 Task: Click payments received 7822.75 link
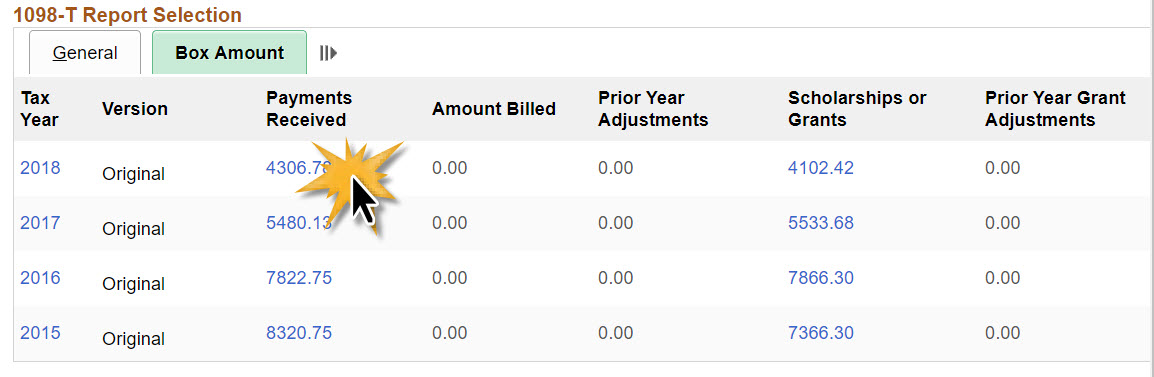click(x=299, y=278)
